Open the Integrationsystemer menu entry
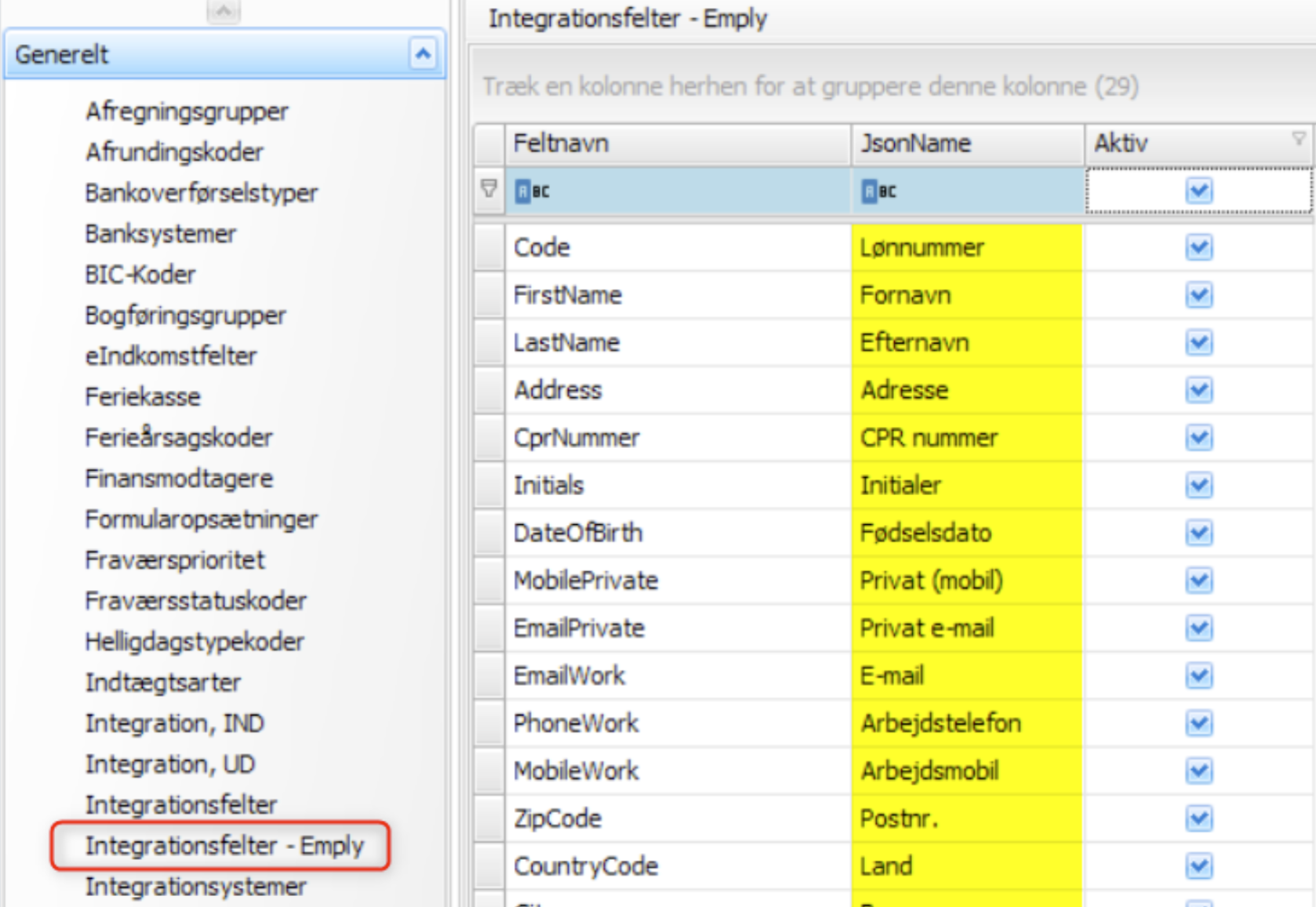 click(x=195, y=887)
